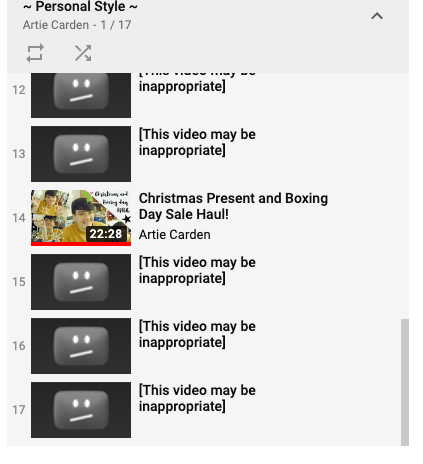
Task: Click the Artie Carden name under video 14
Action: (x=174, y=235)
